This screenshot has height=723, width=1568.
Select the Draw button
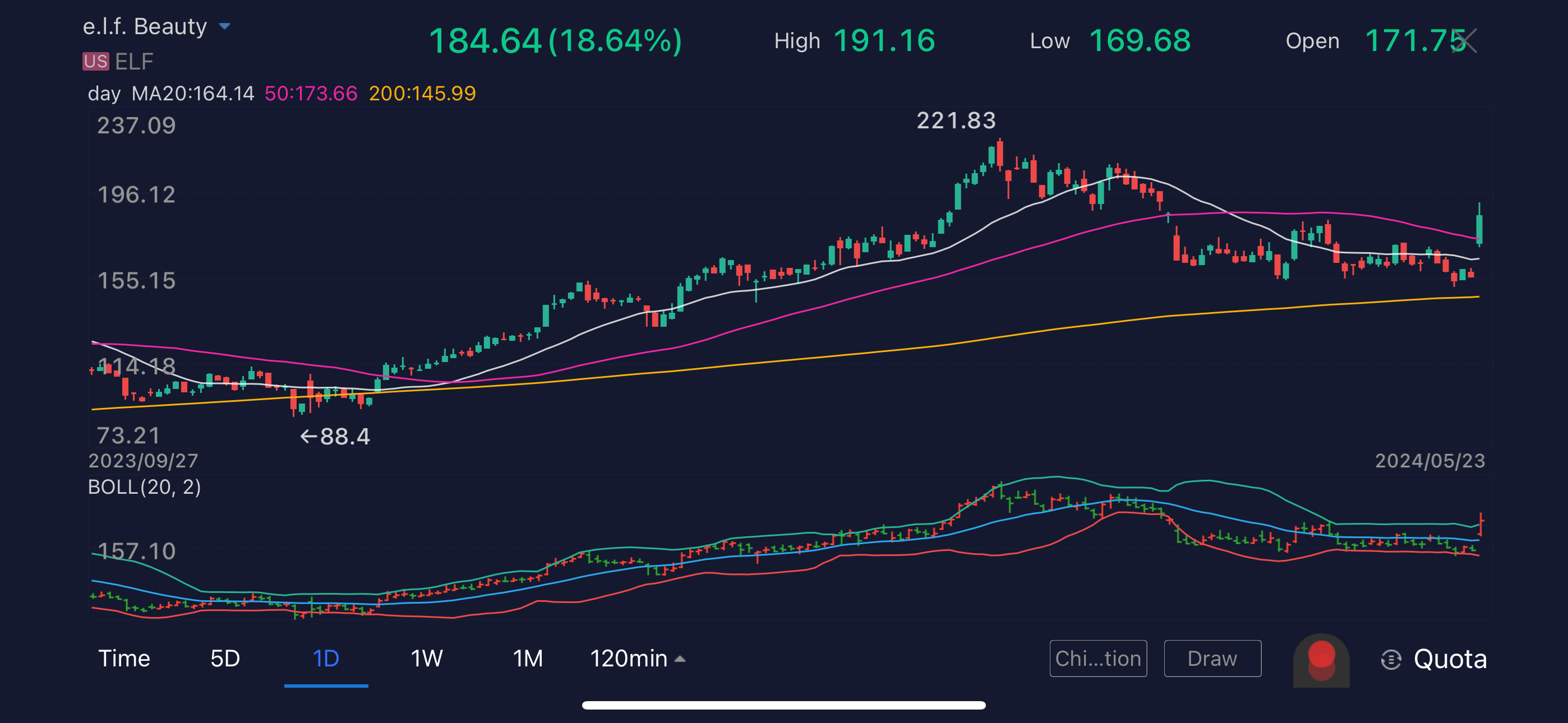pyautogui.click(x=1212, y=658)
